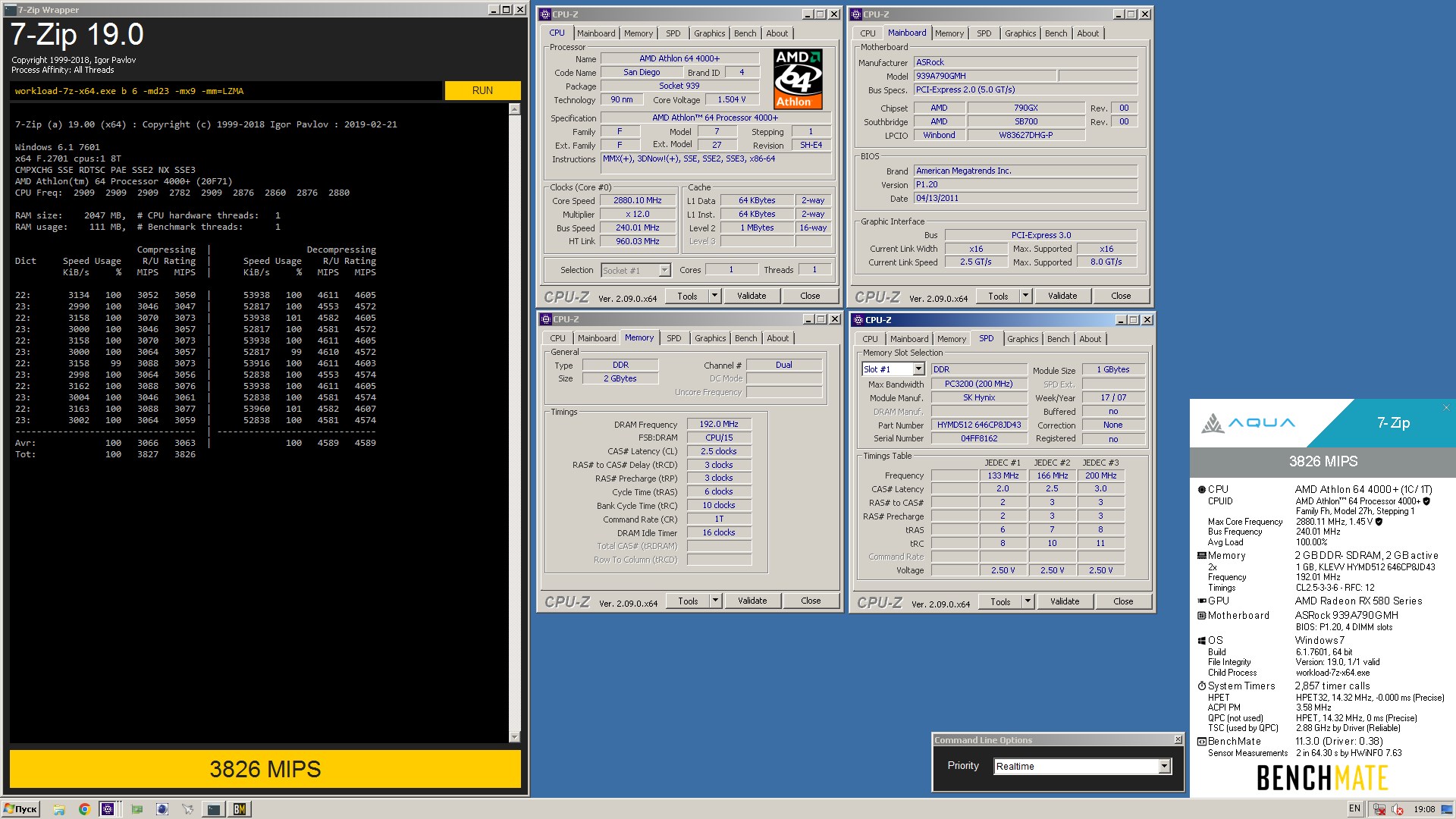Open the console window taskbar button
Screen dimensions: 1456x819
[x=214, y=809]
